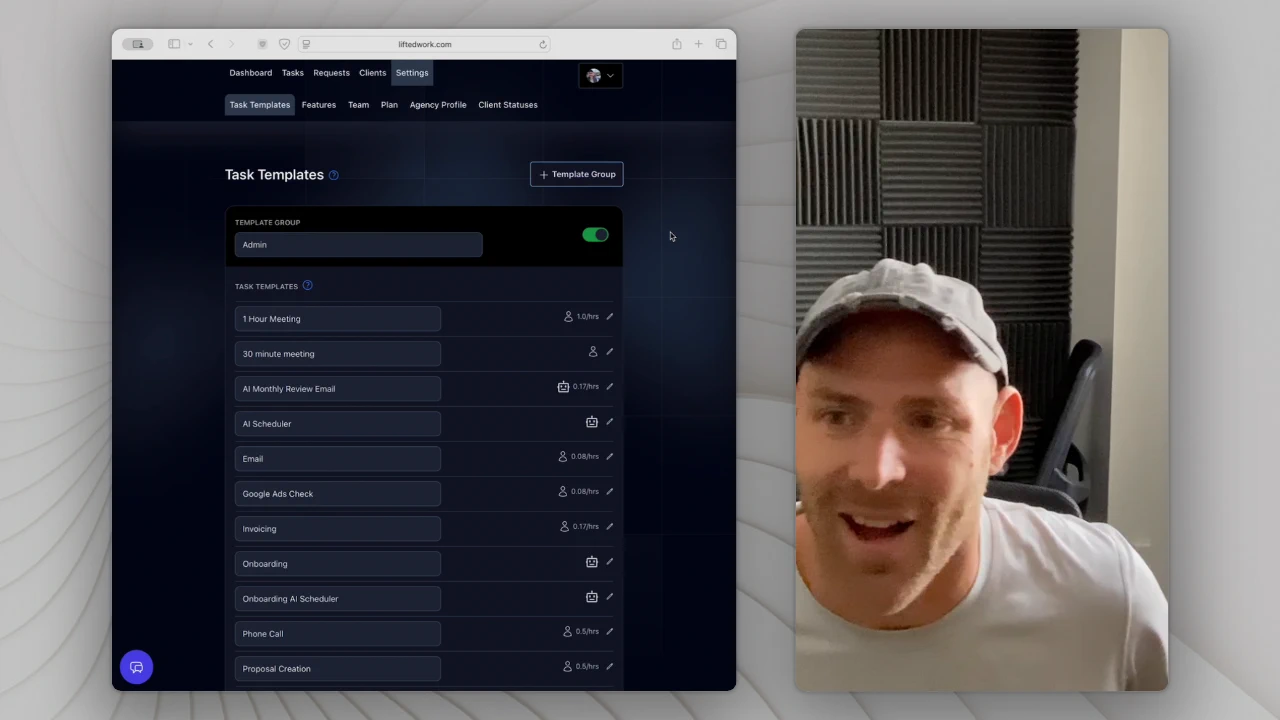This screenshot has height=720, width=1280.
Task: Expand the Safari sidebar options chevron
Action: click(190, 44)
